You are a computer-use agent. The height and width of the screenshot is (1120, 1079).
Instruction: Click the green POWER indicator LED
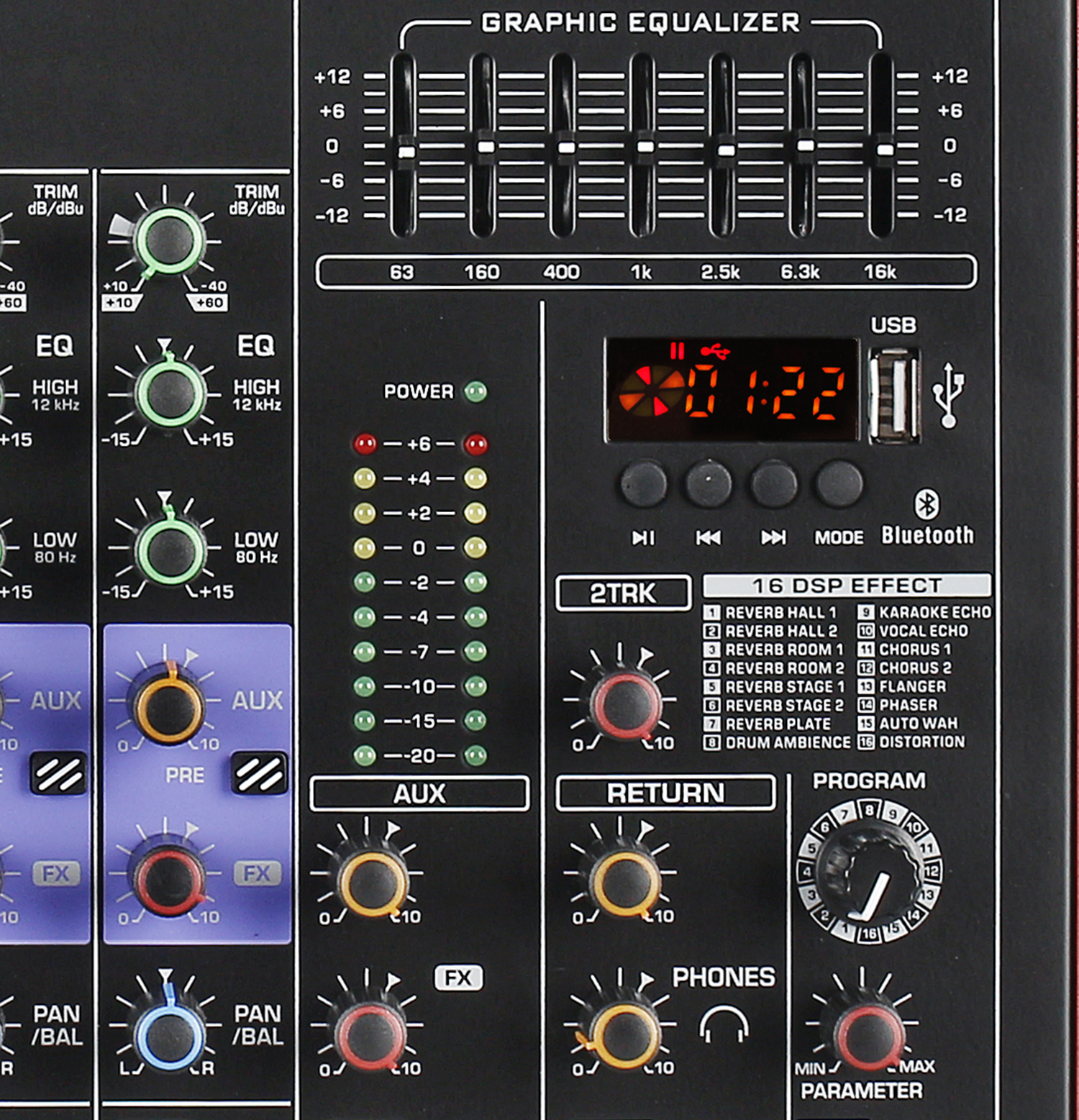click(x=475, y=392)
